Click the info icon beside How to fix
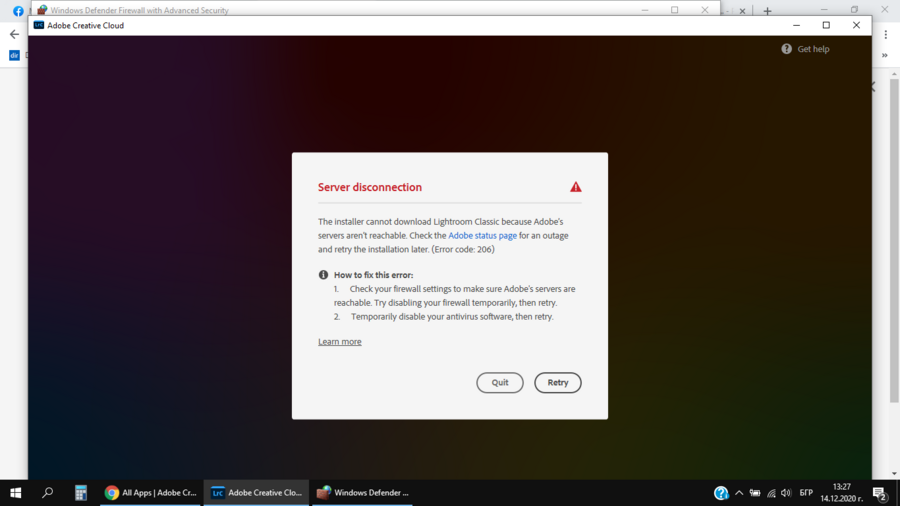Screen dimensions: 900x506 [323, 275]
